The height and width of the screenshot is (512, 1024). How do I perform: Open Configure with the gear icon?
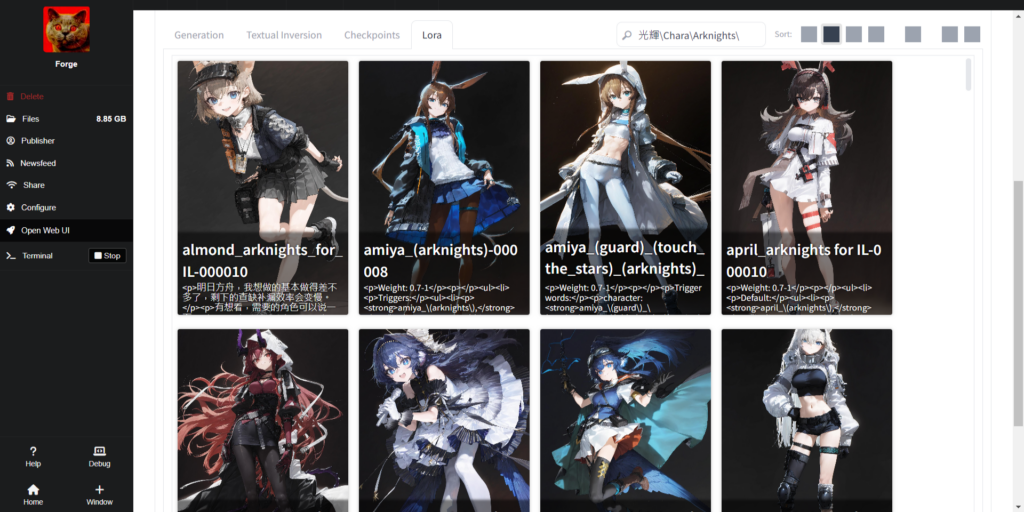coord(12,208)
